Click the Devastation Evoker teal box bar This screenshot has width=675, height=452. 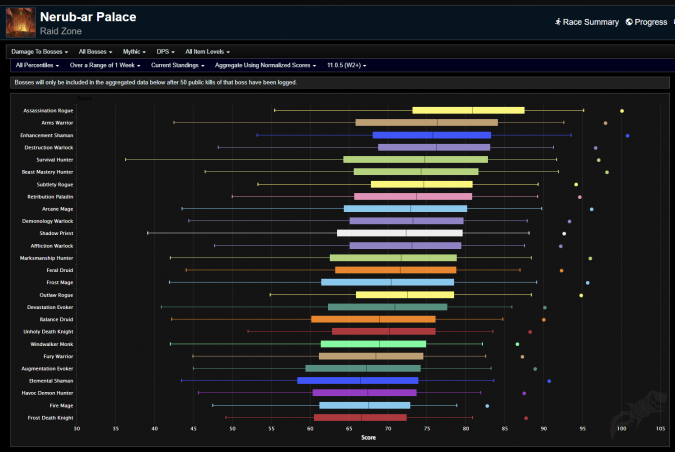pyautogui.click(x=387, y=307)
